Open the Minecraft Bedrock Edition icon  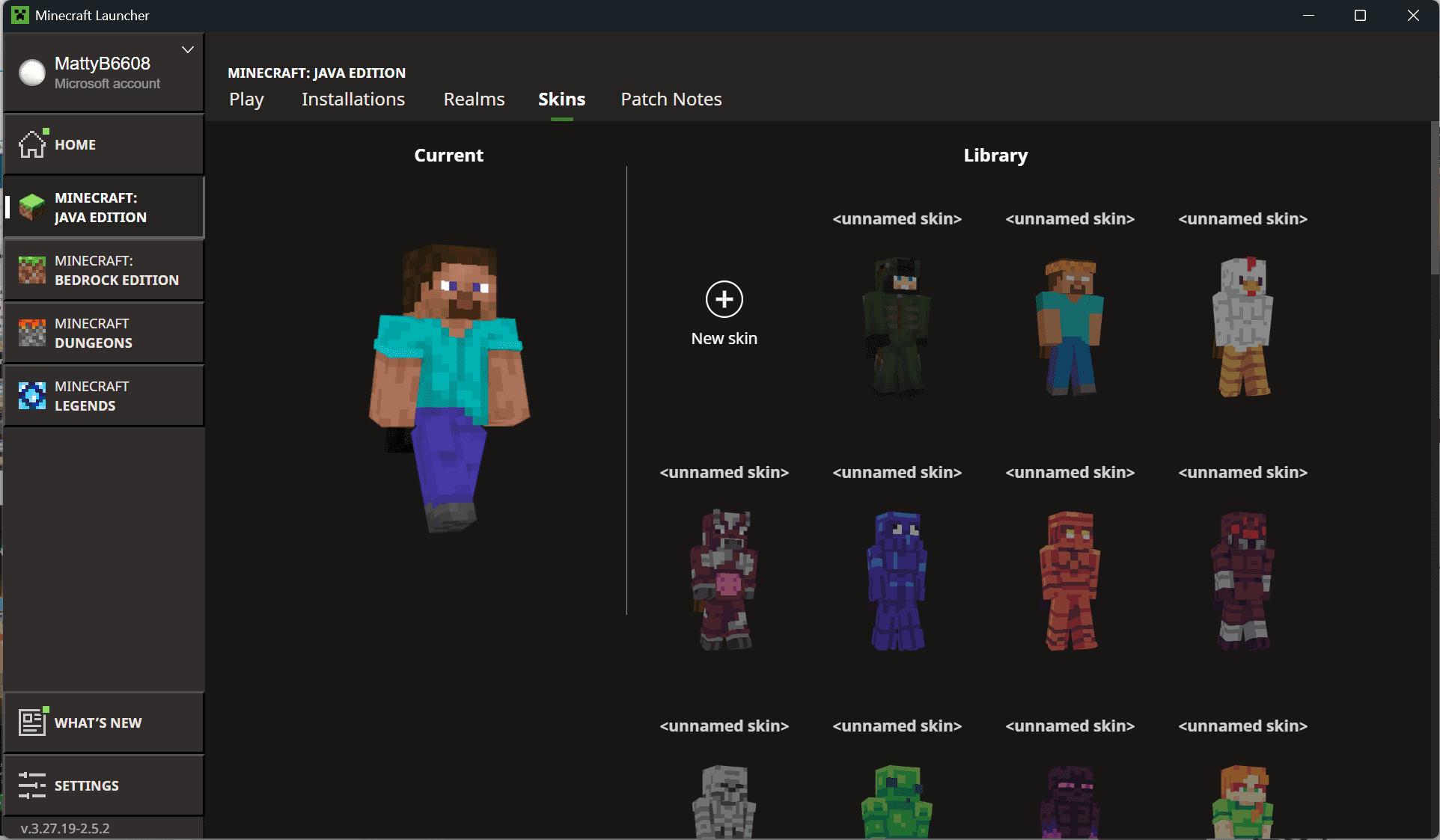point(32,270)
